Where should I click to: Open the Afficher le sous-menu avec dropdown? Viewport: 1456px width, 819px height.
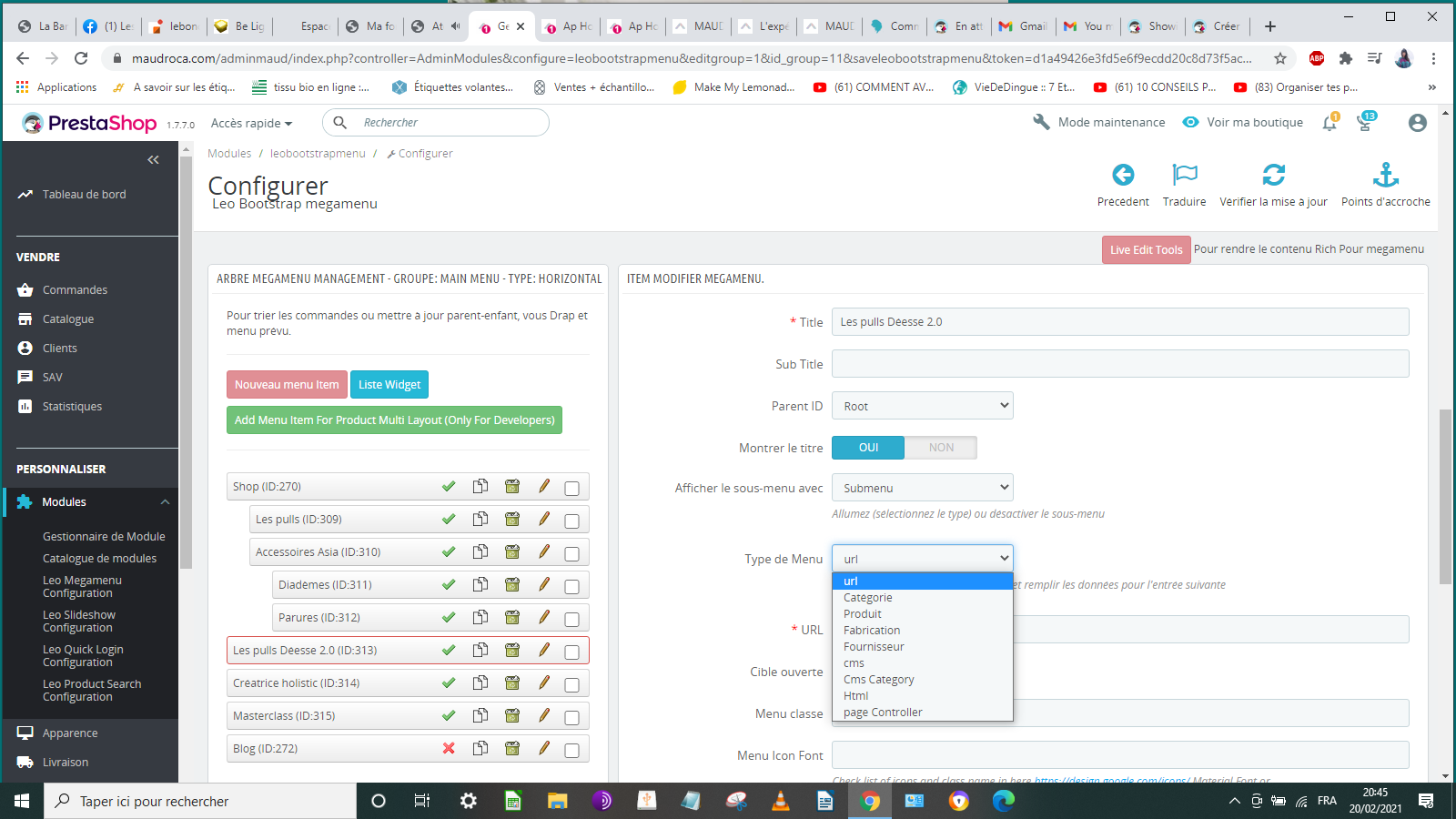923,488
